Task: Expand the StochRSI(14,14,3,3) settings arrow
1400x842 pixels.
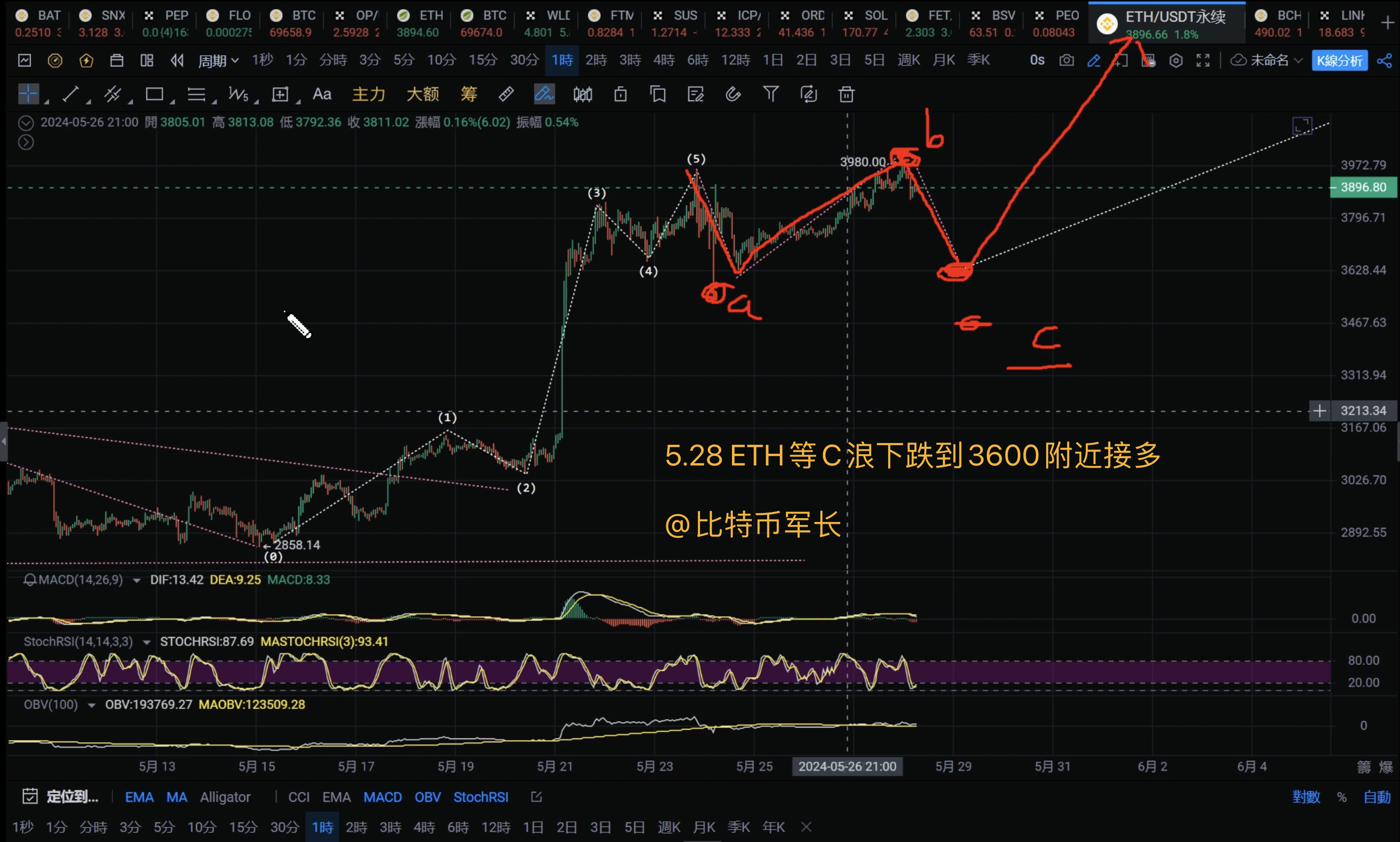Action: [146, 642]
